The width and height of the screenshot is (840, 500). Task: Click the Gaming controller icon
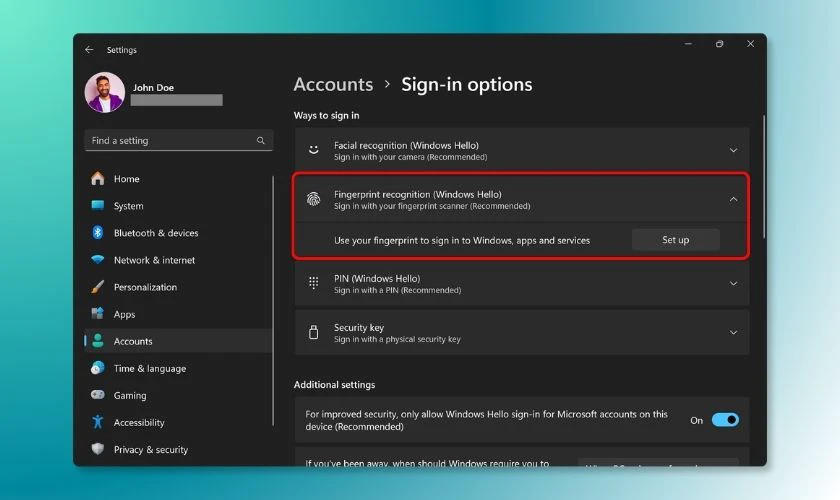pos(98,395)
